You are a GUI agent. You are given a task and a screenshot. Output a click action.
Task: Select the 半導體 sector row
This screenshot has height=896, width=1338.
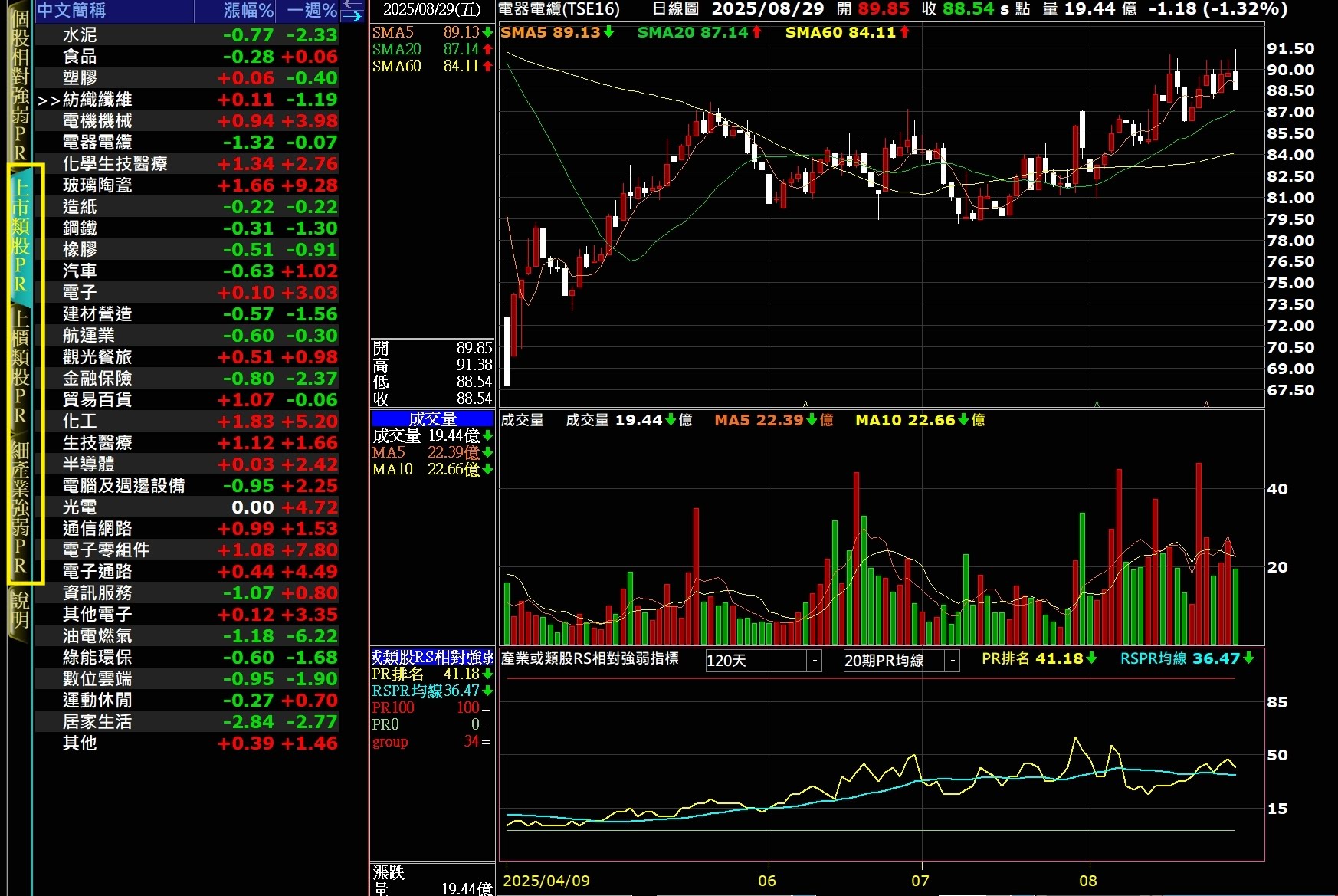[89, 464]
